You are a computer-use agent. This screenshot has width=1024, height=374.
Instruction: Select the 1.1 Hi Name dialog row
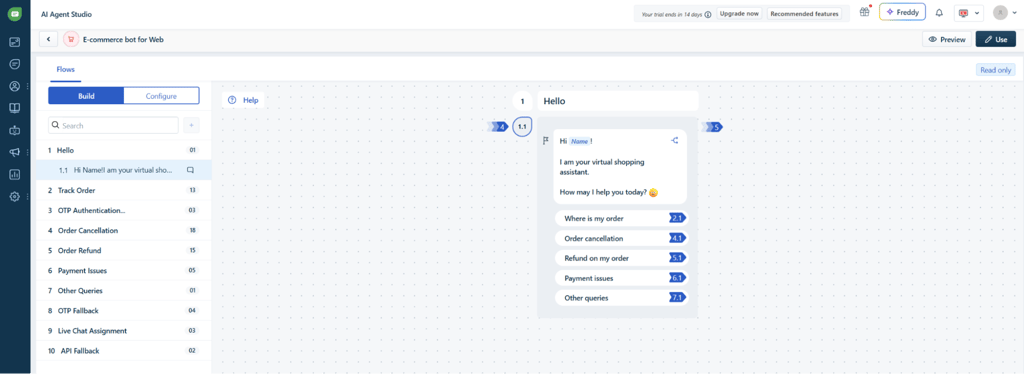pyautogui.click(x=123, y=170)
